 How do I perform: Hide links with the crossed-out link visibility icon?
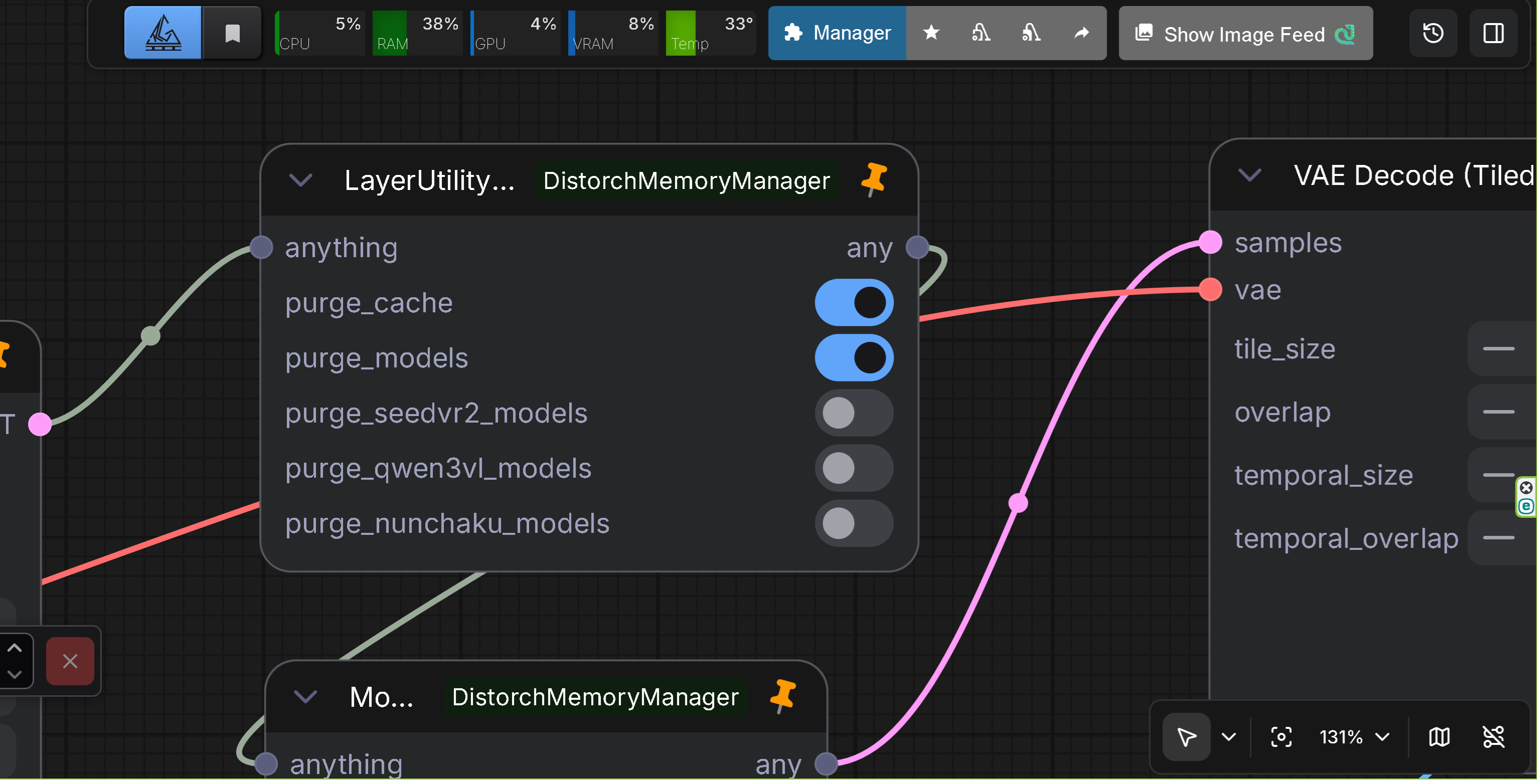[1493, 737]
